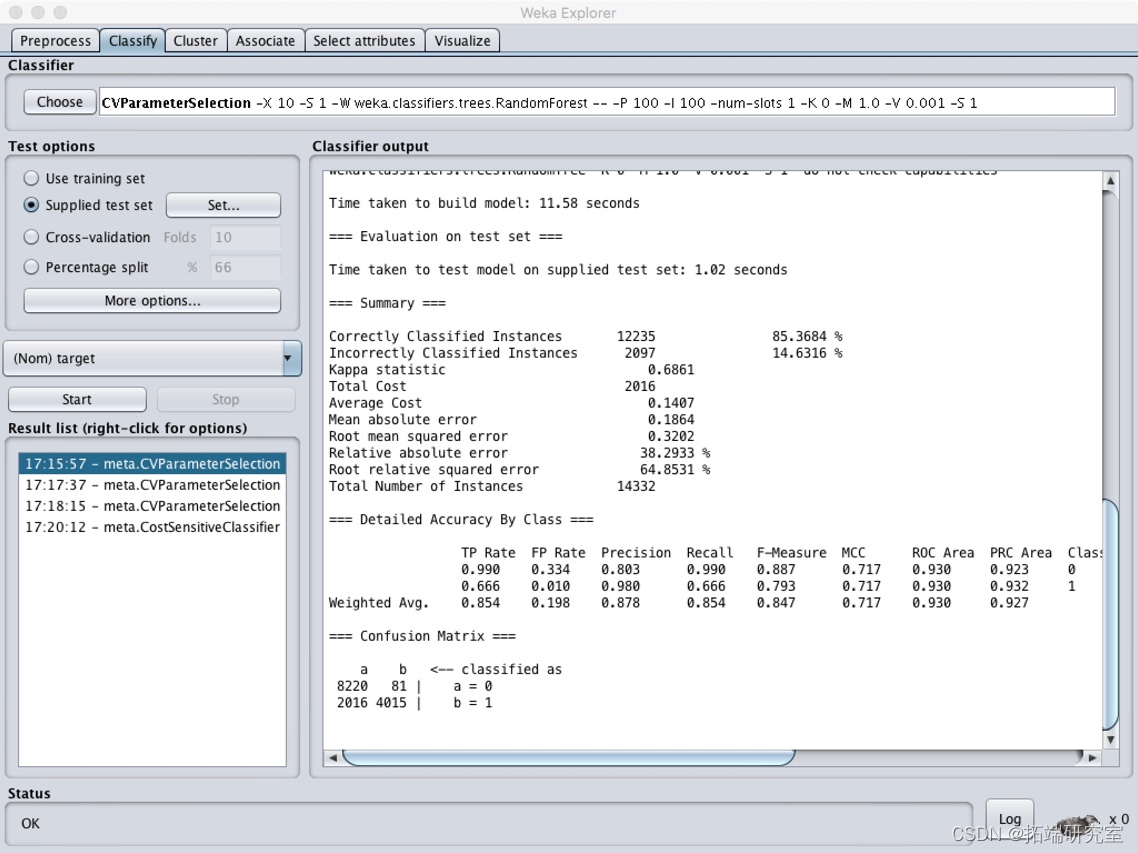Click the Total Cost value 2016

click(639, 386)
